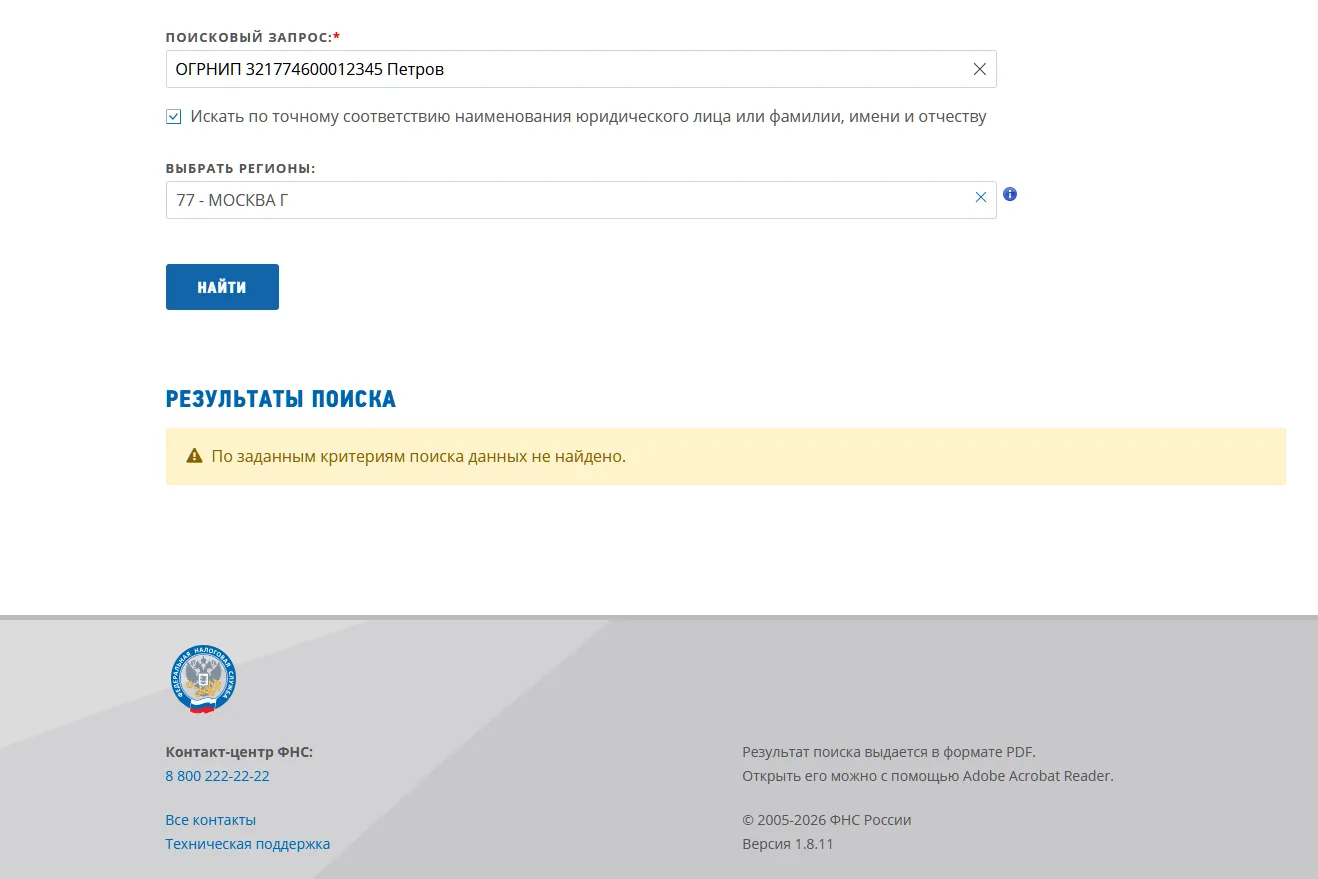Call the contact center number 8 800 222-22-22

[x=217, y=776]
